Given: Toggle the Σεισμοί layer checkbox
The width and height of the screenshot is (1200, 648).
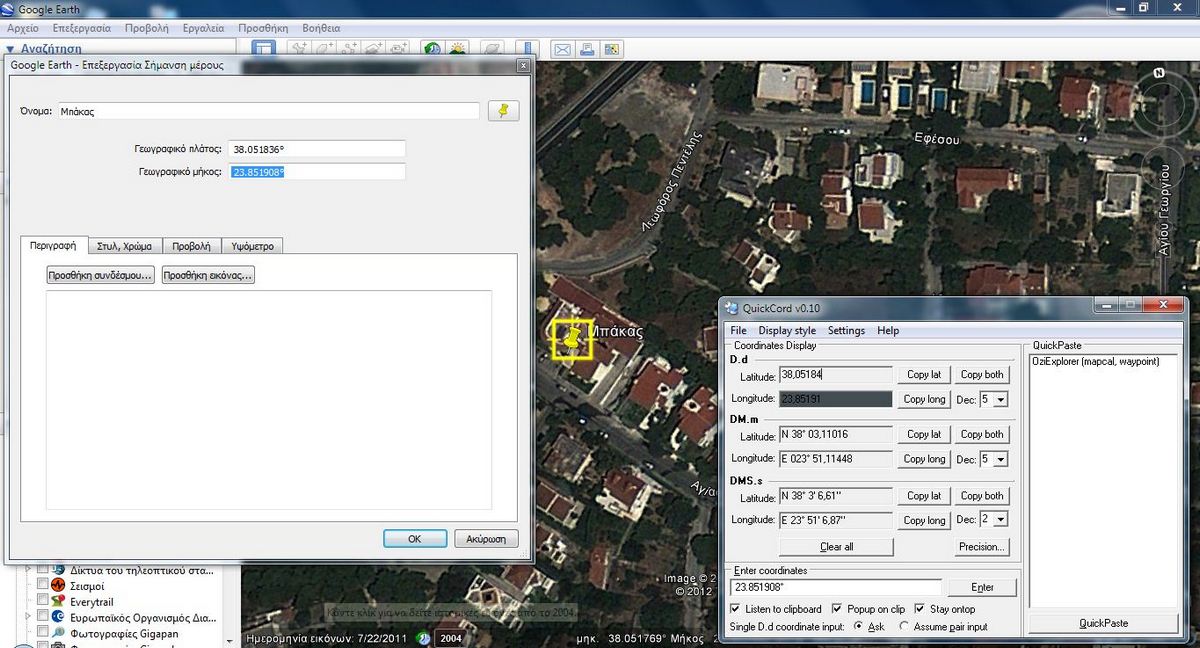Looking at the screenshot, I should (x=42, y=585).
